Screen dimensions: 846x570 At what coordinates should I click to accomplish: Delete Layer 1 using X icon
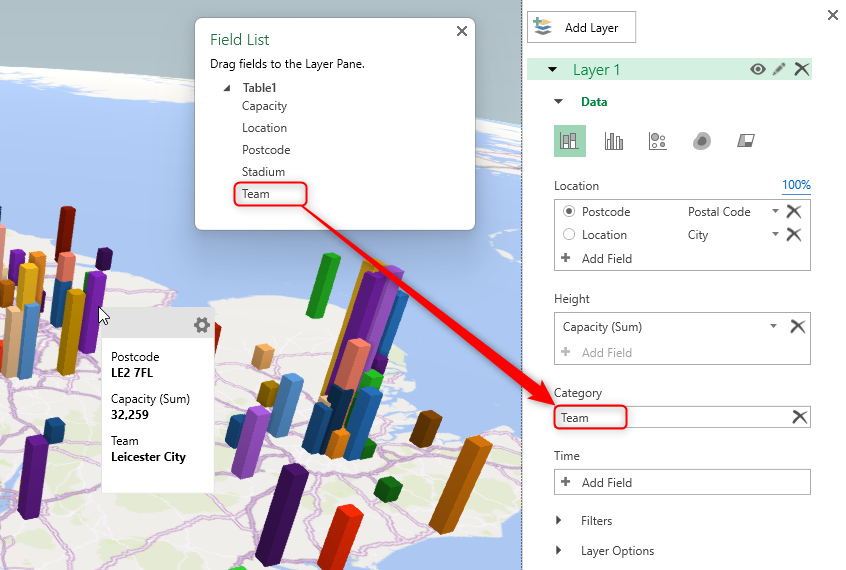pyautogui.click(x=801, y=69)
